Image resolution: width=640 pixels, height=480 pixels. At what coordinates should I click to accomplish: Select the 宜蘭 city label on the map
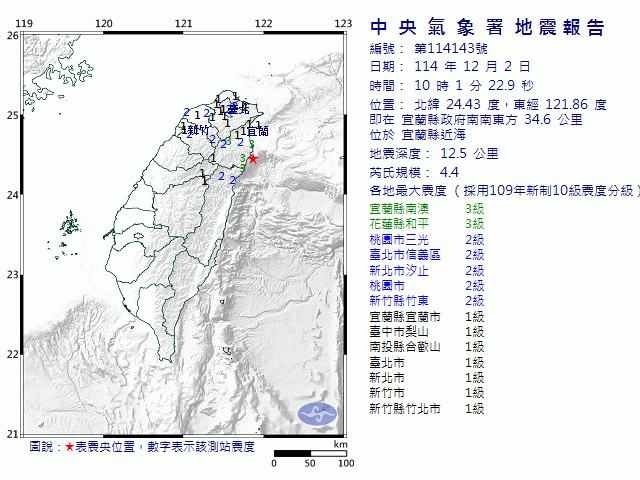pyautogui.click(x=257, y=131)
